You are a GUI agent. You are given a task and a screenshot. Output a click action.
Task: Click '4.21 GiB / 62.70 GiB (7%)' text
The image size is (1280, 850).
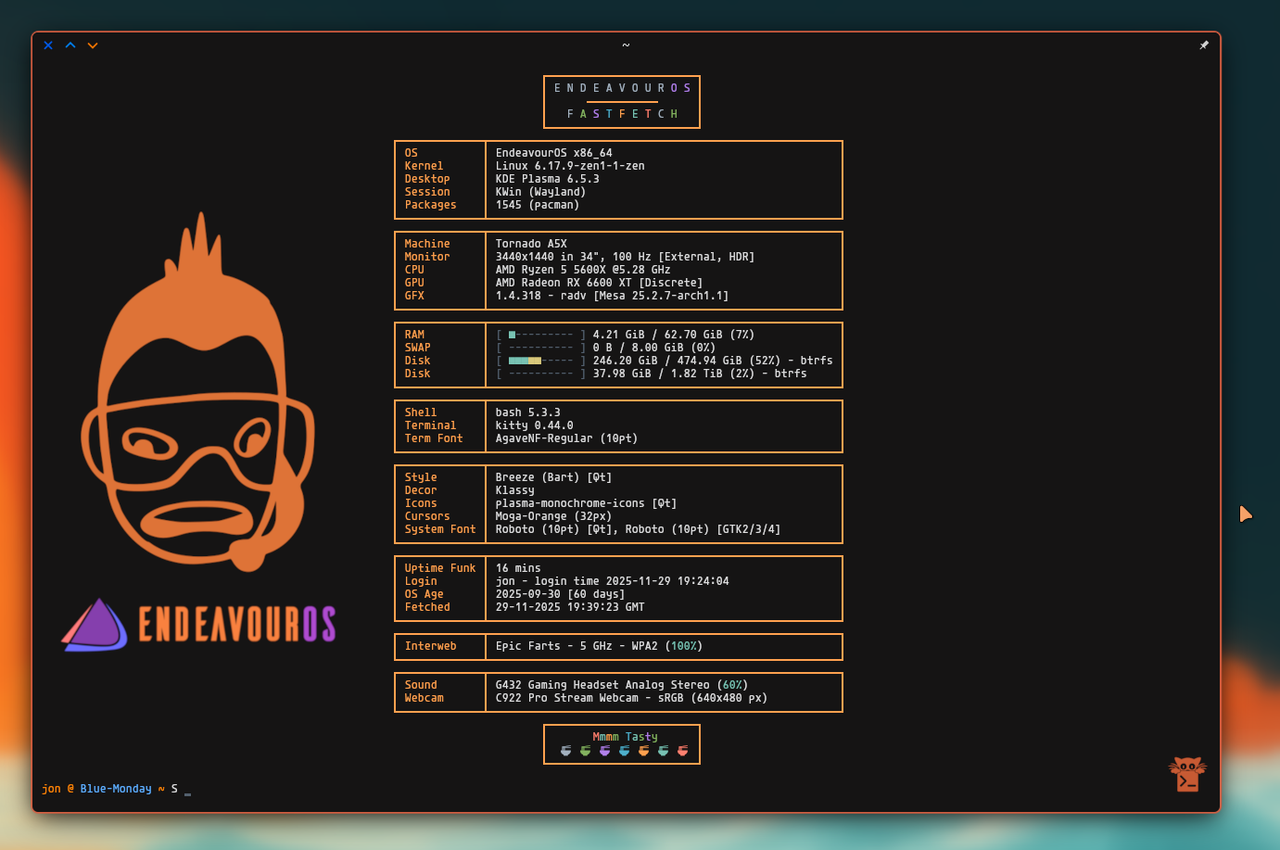click(x=674, y=335)
